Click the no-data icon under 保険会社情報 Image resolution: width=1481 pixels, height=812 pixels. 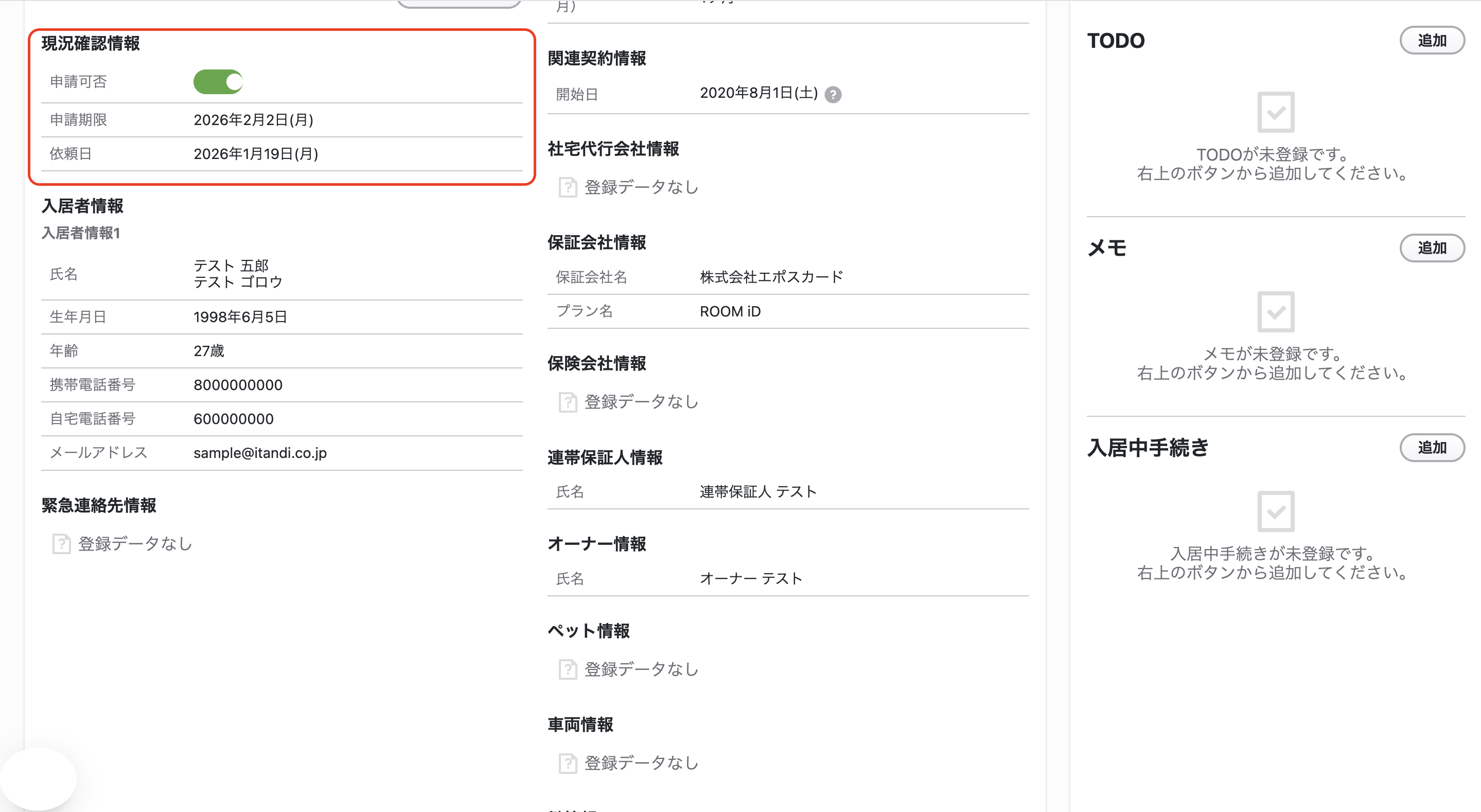point(568,402)
